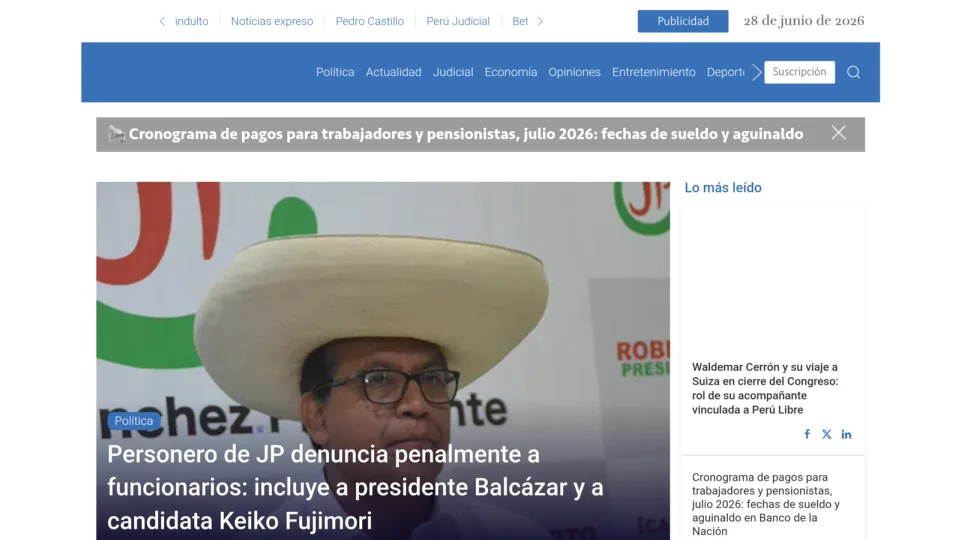Open the Pedro Castillo topic link

[x=370, y=21]
